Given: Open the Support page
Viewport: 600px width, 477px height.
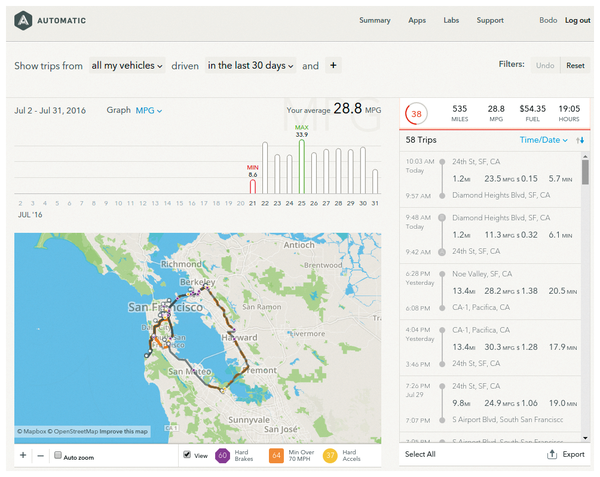Looking at the screenshot, I should click(490, 20).
